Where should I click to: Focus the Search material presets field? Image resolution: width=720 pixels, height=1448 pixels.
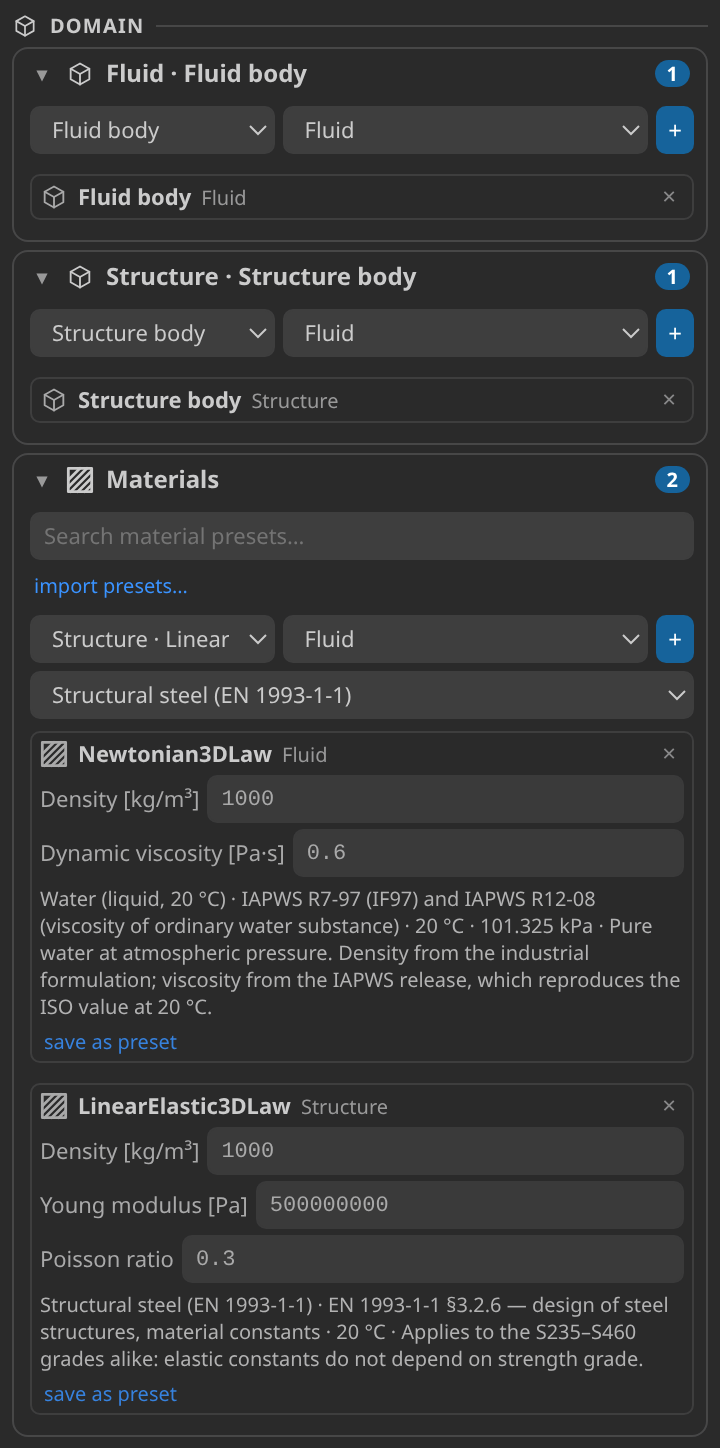pyautogui.click(x=362, y=537)
